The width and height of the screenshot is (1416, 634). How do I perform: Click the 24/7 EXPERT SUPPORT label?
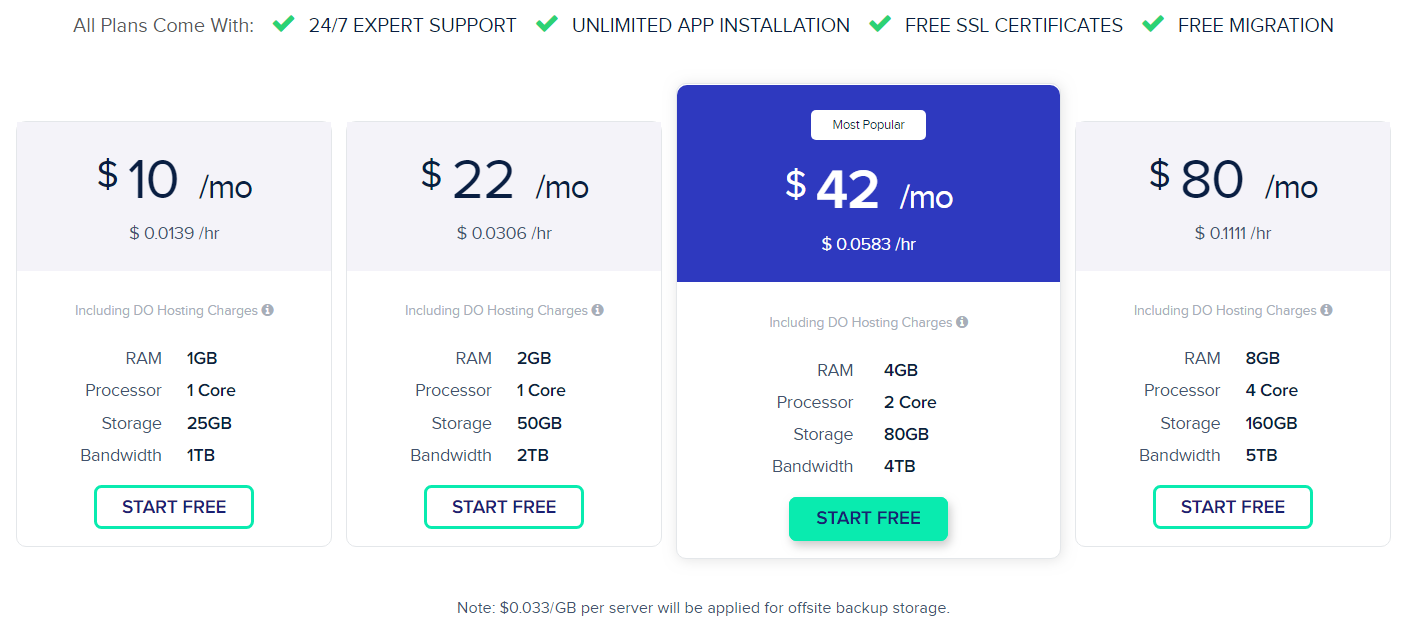coord(413,24)
